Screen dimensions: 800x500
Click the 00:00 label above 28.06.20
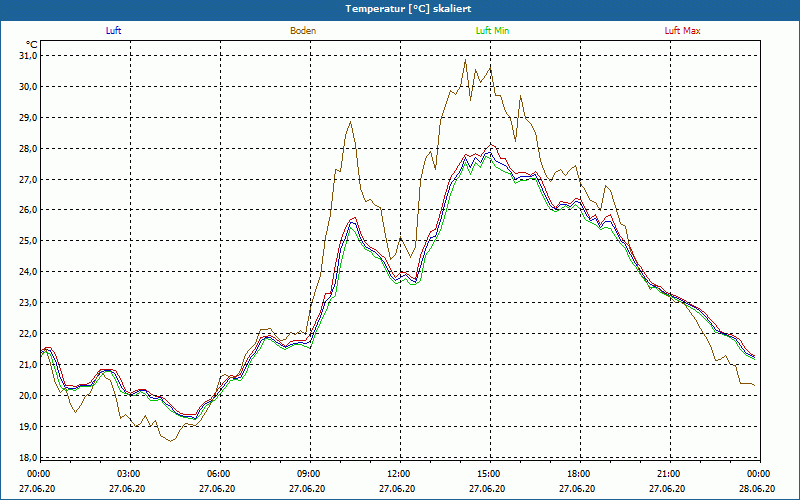tap(759, 474)
